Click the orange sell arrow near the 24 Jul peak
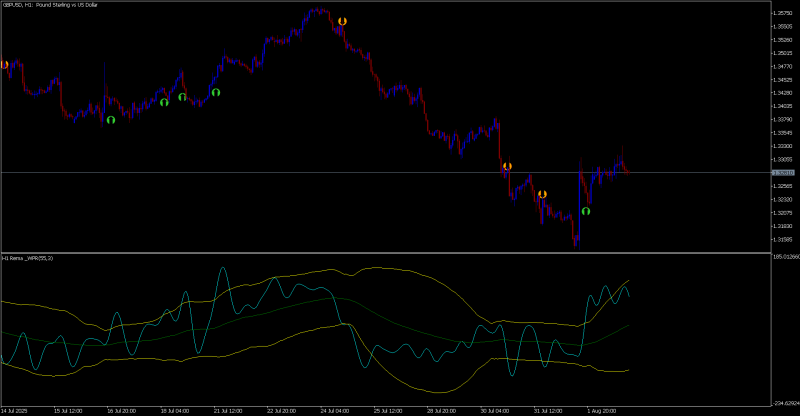 pos(342,21)
